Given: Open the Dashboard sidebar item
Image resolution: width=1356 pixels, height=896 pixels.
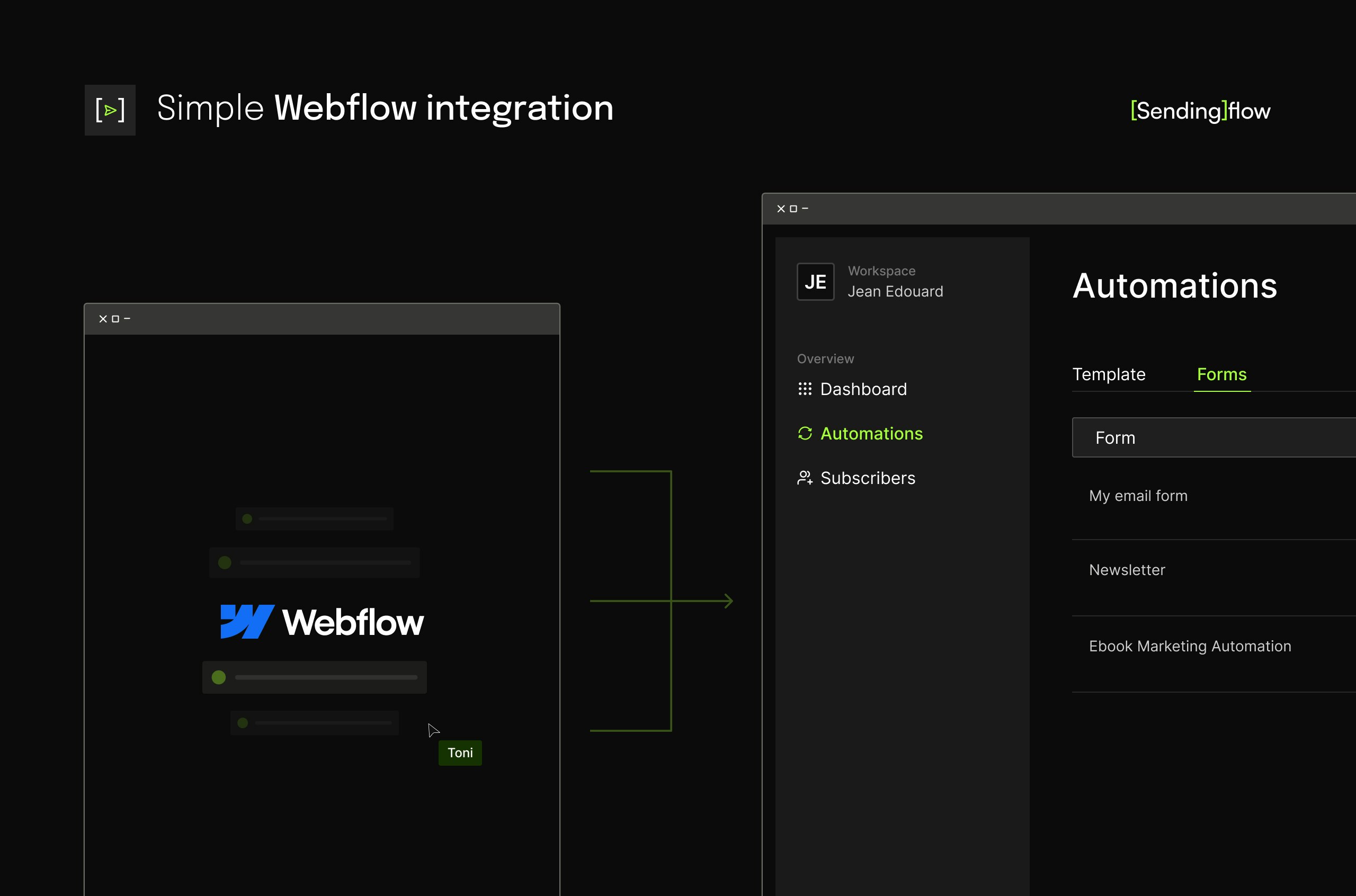Looking at the screenshot, I should pos(863,389).
